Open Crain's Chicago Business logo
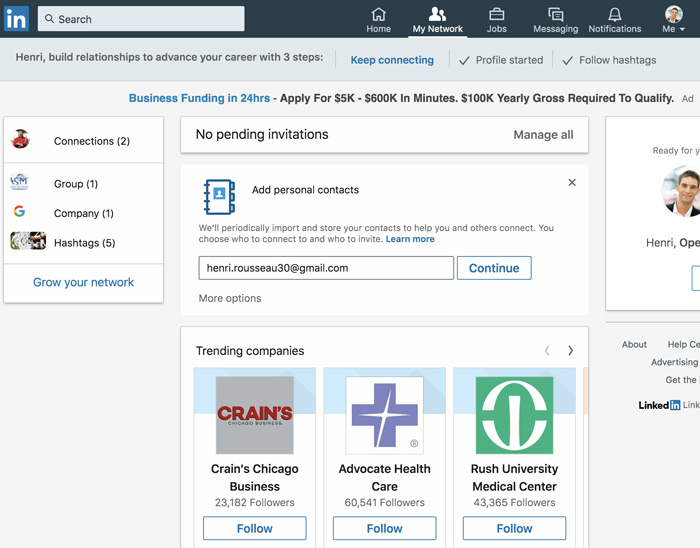700x548 pixels. click(x=255, y=415)
